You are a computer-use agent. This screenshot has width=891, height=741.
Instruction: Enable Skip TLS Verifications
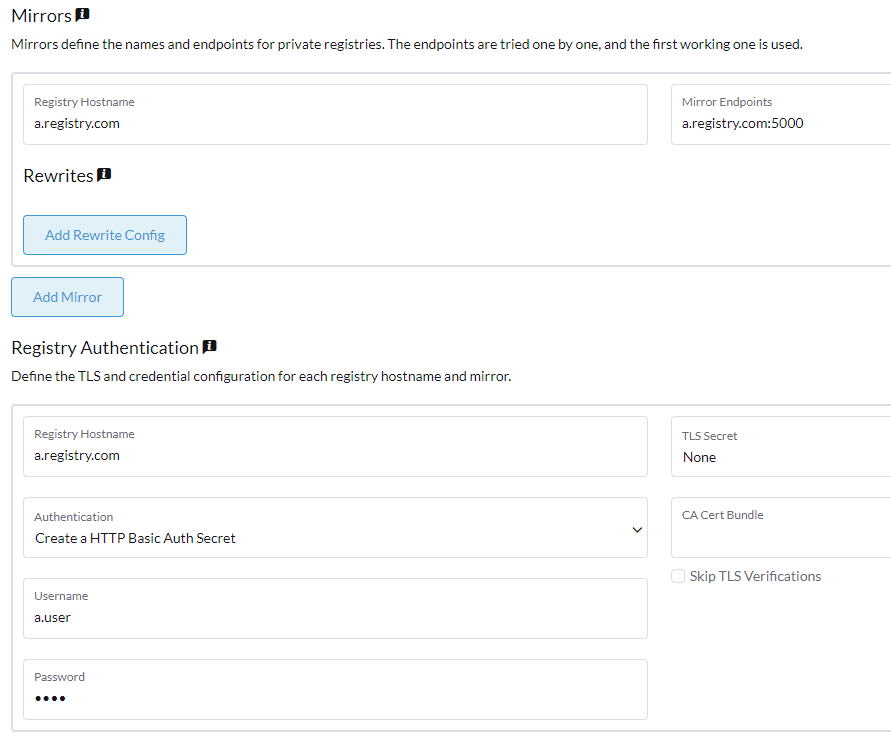point(678,576)
